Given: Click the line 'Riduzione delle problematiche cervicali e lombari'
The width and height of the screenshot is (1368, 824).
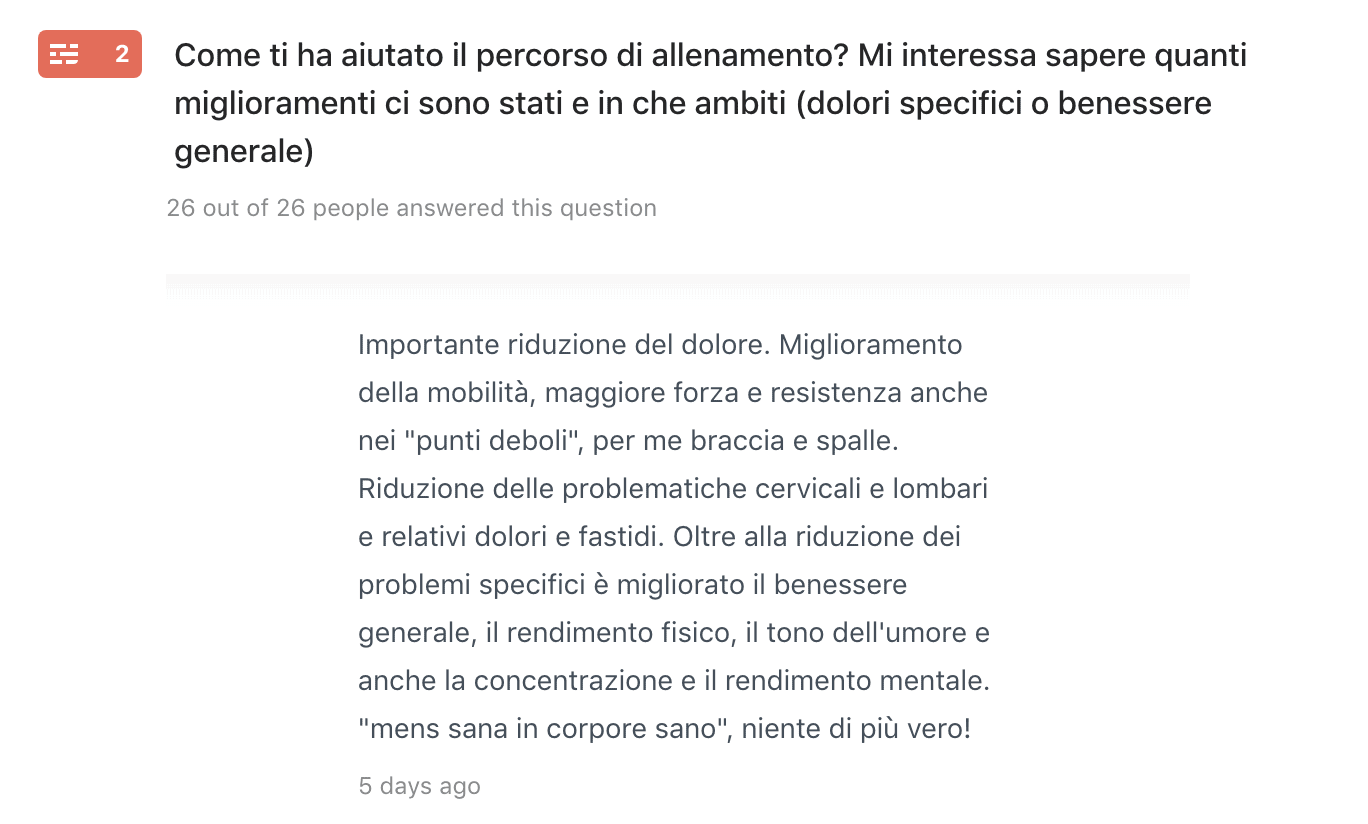Looking at the screenshot, I should [673, 489].
